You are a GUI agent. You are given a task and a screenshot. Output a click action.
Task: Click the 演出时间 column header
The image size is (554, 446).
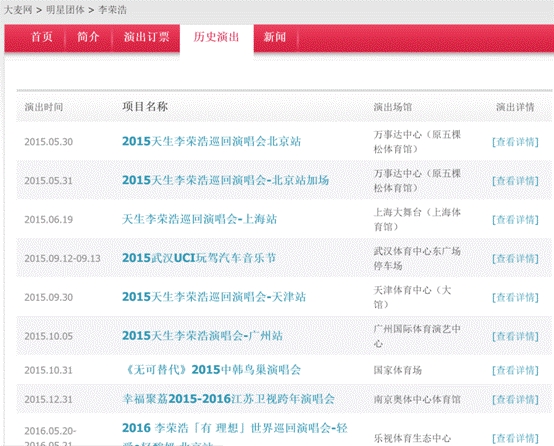(x=44, y=107)
